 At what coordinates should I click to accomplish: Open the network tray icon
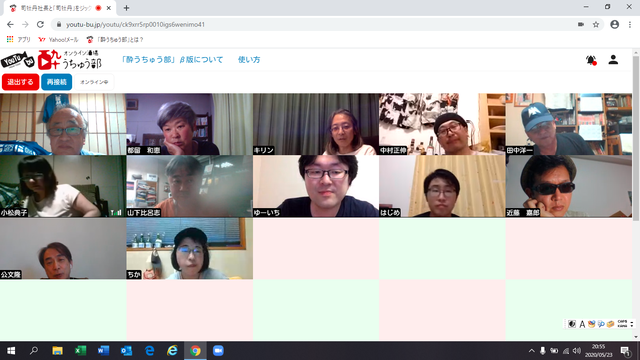click(x=566, y=351)
